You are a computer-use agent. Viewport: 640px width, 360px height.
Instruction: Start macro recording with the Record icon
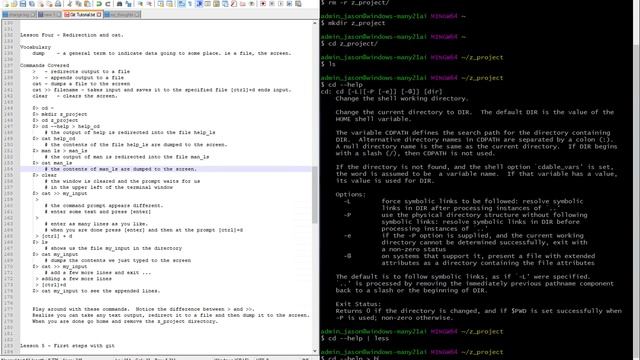click(x=263, y=4)
